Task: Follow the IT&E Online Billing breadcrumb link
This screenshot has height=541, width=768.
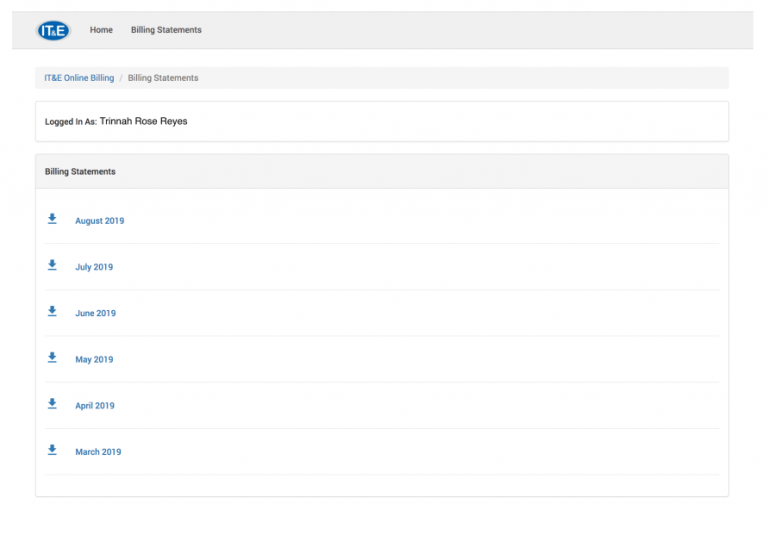Action: point(79,78)
